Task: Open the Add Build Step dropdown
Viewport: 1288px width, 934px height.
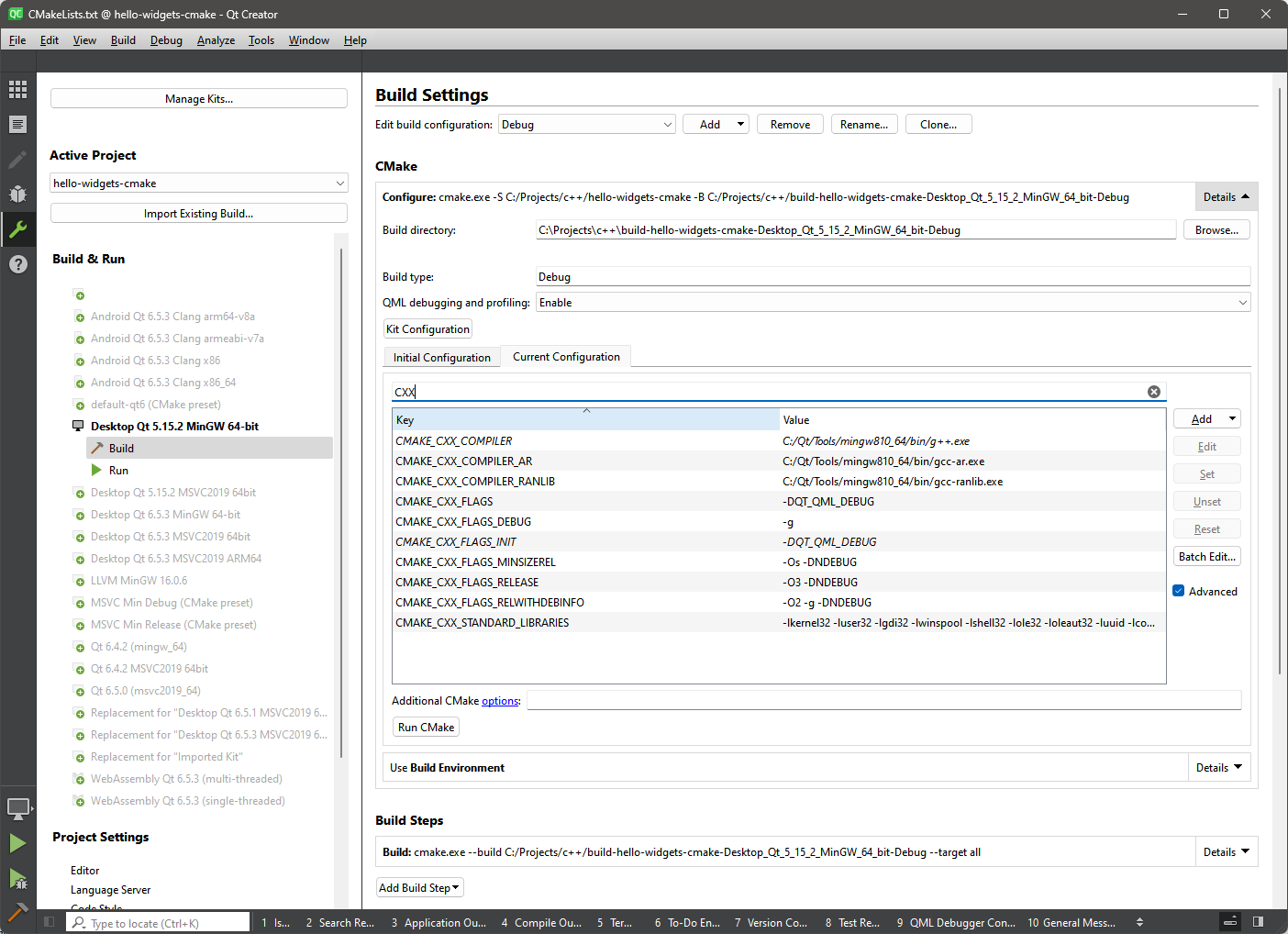Action: pyautogui.click(x=419, y=887)
